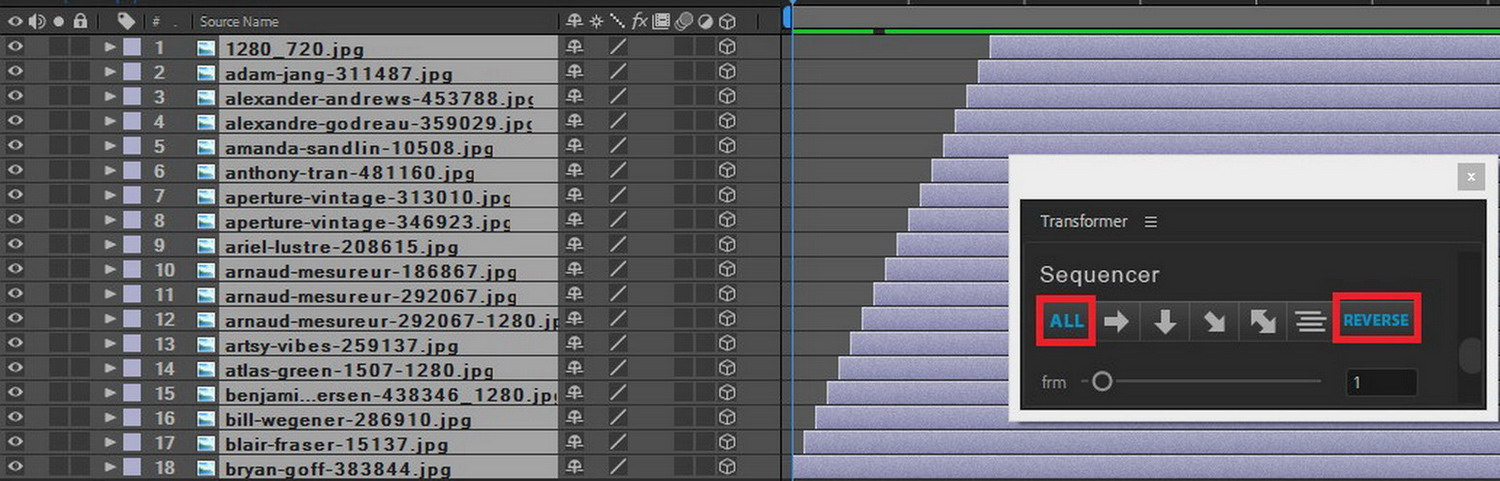Click Transformer panel vertical scrollbar
This screenshot has width=1500, height=481.
[x=1468, y=357]
